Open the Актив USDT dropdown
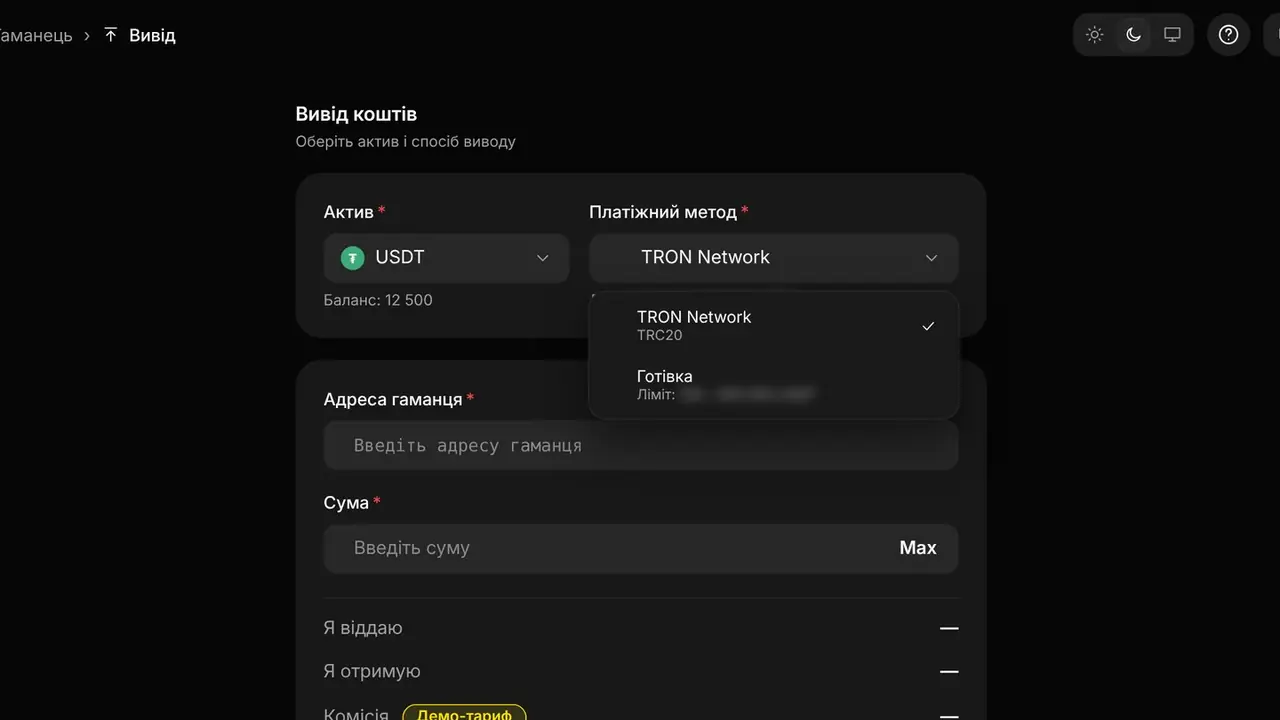This screenshot has height=720, width=1280. 446,258
